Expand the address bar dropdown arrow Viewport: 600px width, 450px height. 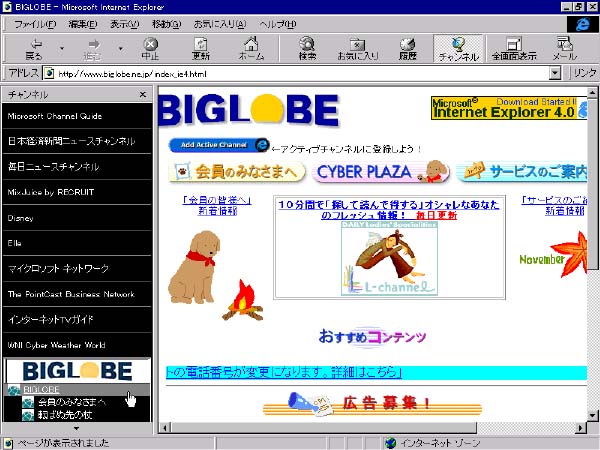point(554,73)
